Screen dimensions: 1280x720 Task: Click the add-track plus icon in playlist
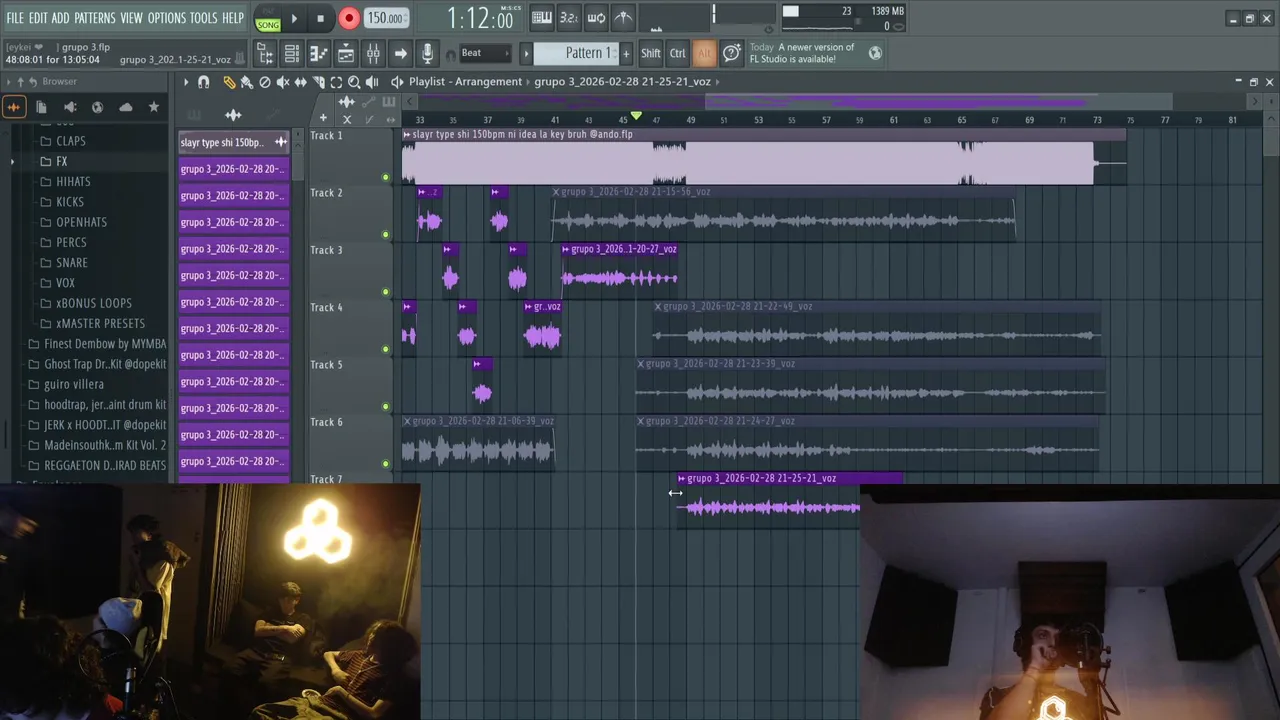pos(322,118)
